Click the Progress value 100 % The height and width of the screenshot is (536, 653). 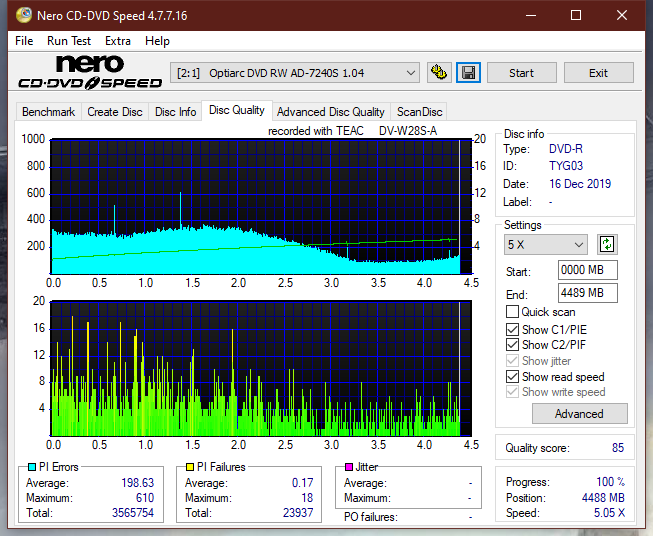(611, 482)
